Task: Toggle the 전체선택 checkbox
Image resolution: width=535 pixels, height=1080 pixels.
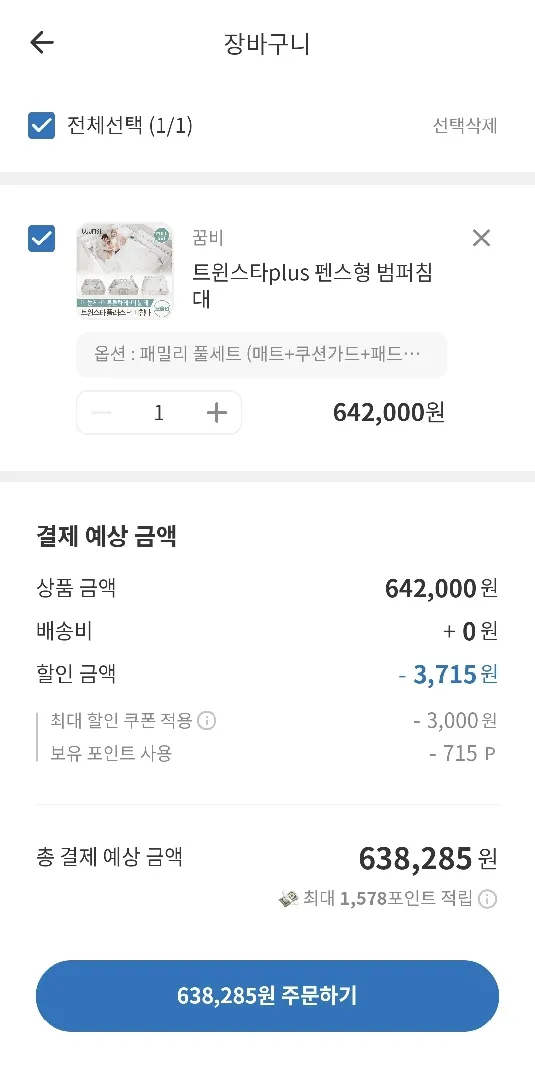Action: (x=41, y=125)
